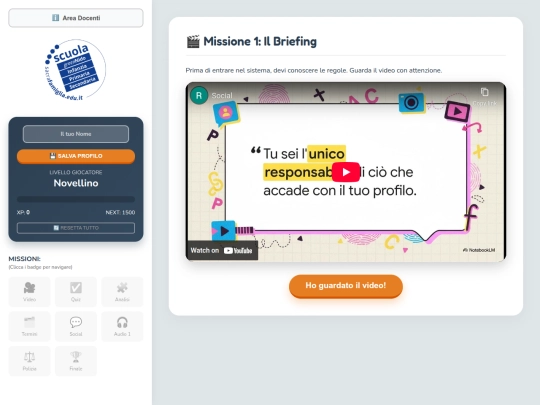This screenshot has height=405, width=540.
Task: Open the Social chat mission badge
Action: click(x=76, y=326)
